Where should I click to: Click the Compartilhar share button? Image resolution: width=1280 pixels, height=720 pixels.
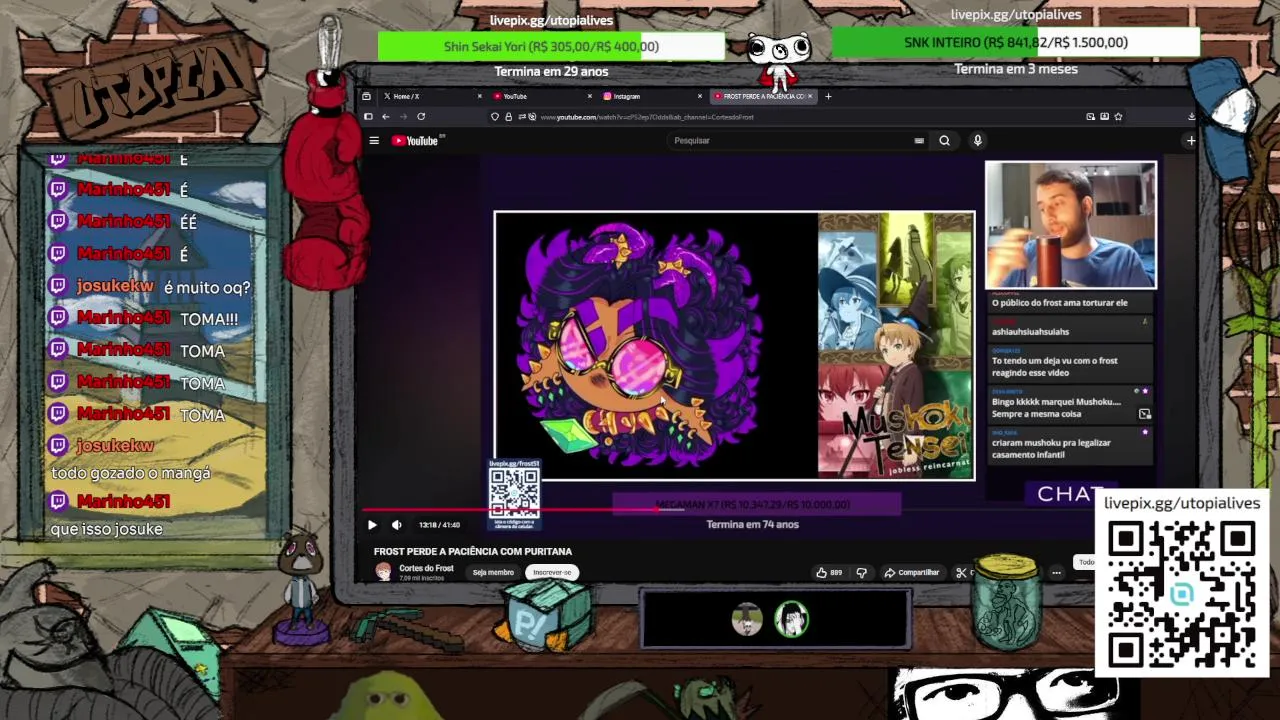coord(911,573)
